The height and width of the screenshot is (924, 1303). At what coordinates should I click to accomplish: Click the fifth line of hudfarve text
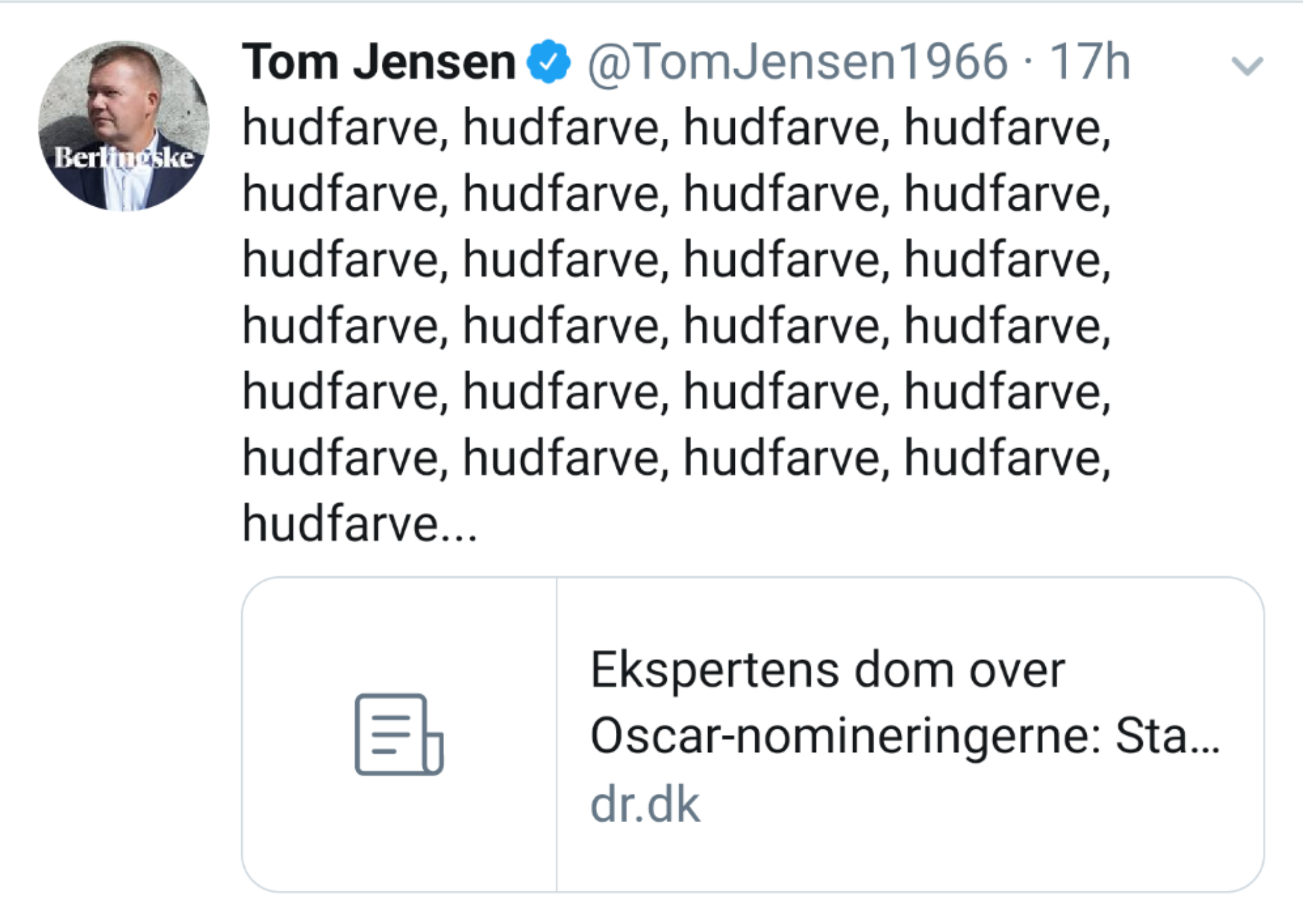click(676, 392)
